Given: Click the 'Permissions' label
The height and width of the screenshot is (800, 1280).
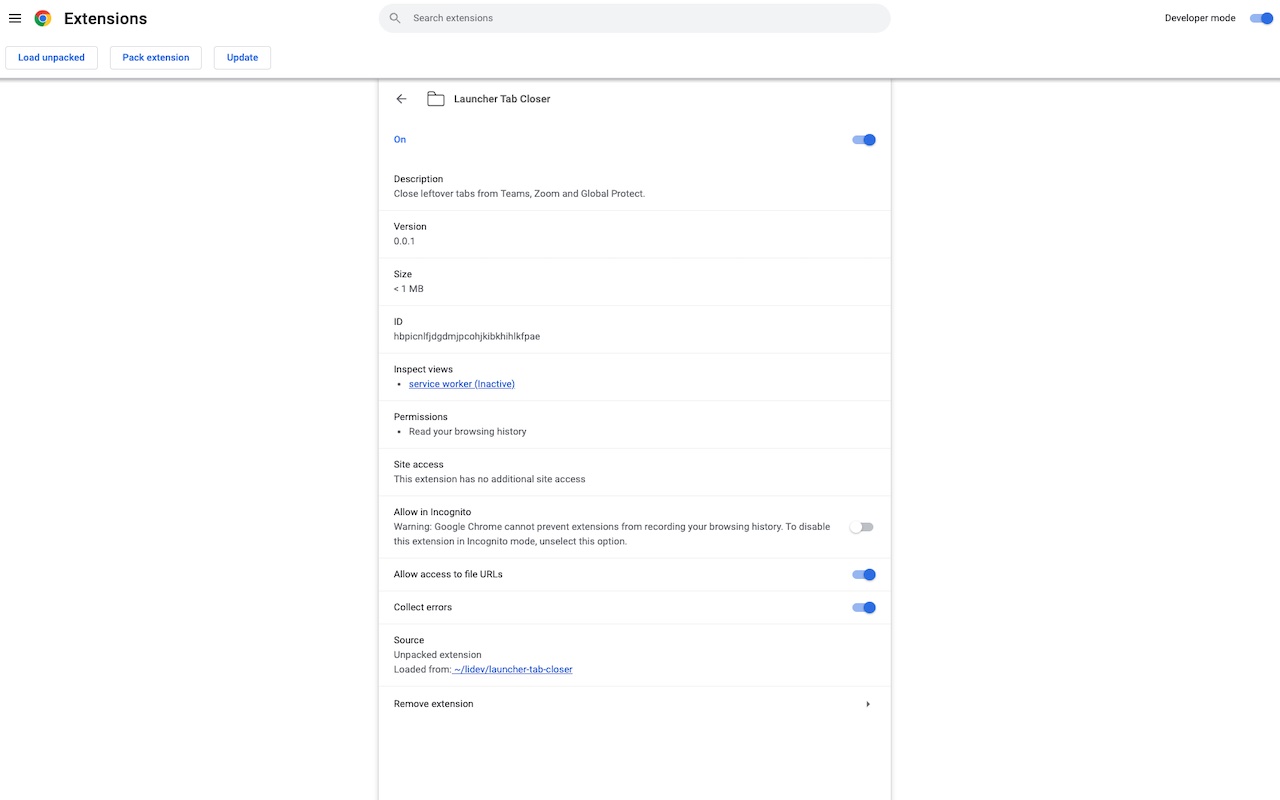Looking at the screenshot, I should tap(421, 417).
